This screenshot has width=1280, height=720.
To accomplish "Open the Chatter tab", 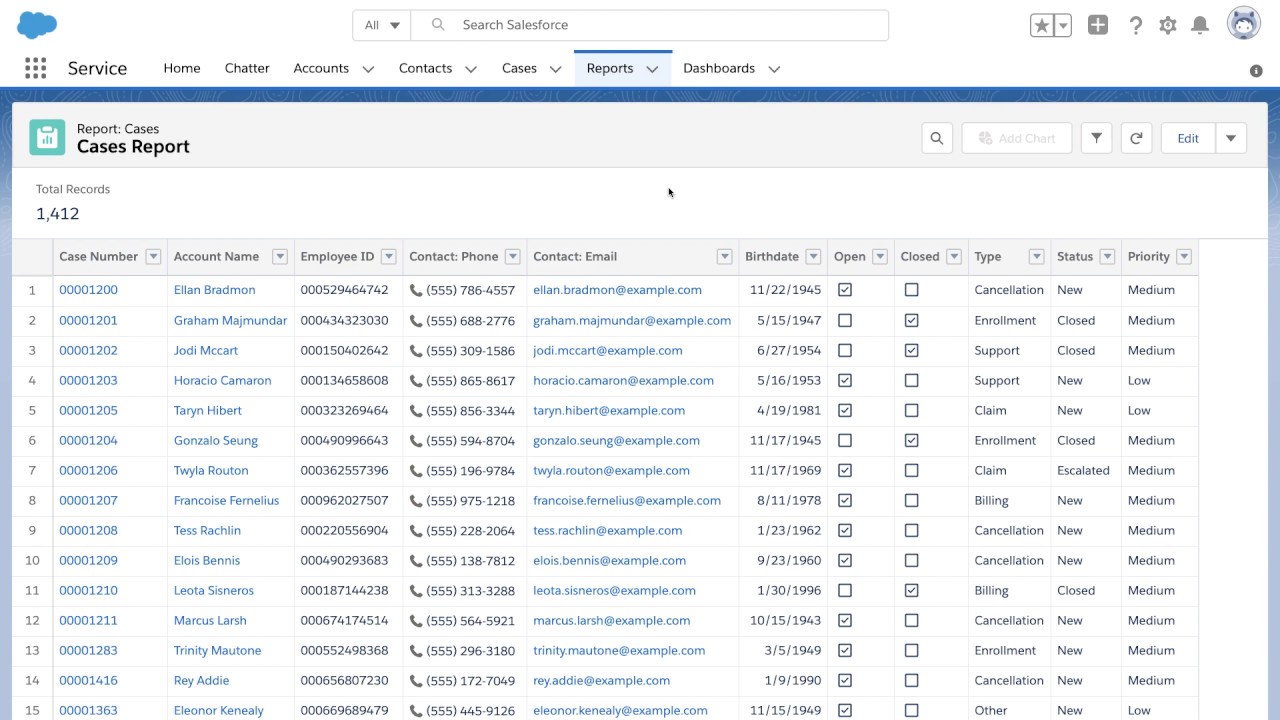I will (x=247, y=68).
